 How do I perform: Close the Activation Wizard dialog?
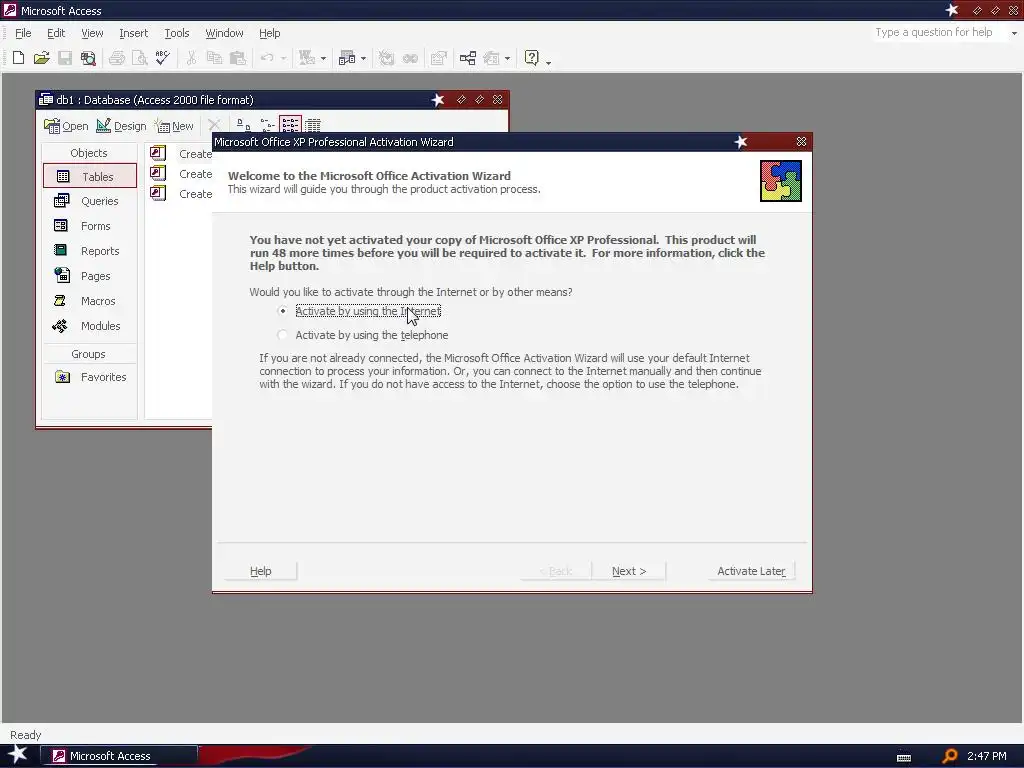(801, 142)
